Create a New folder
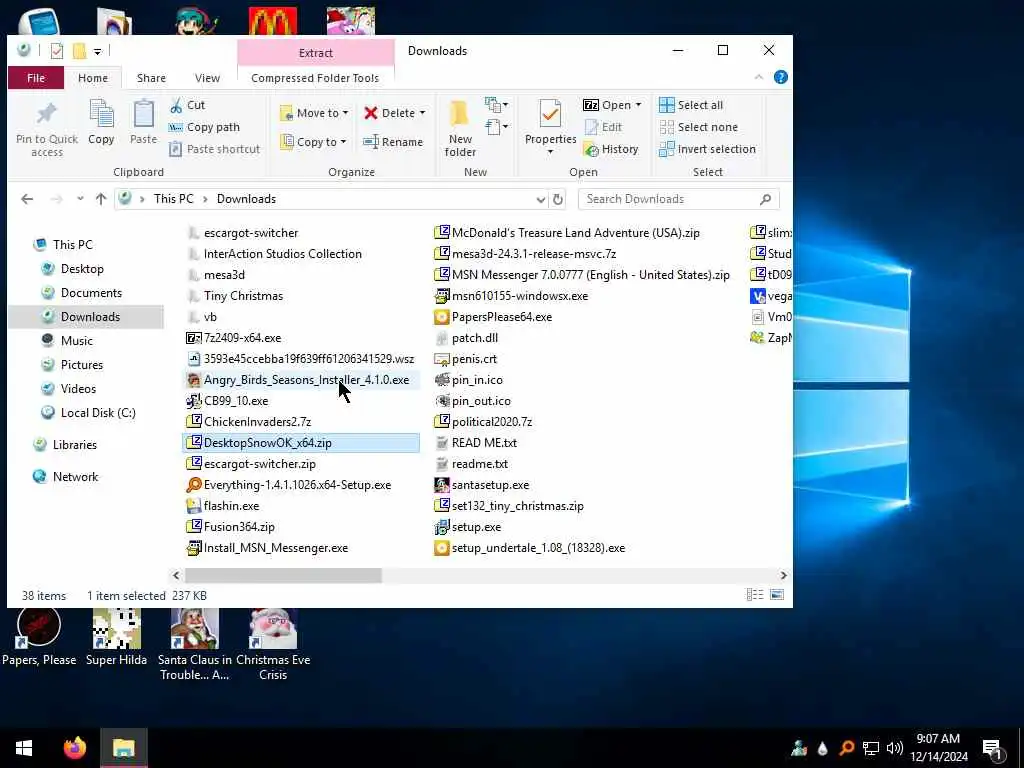 460,128
